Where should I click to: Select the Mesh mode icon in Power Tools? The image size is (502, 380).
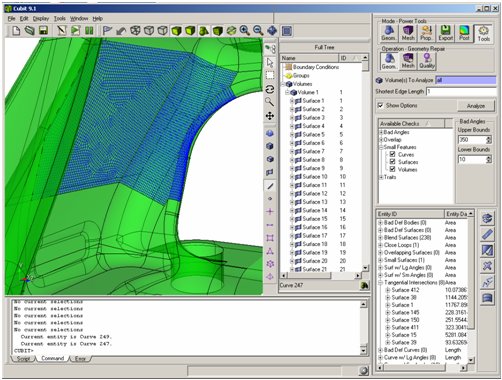pos(408,33)
